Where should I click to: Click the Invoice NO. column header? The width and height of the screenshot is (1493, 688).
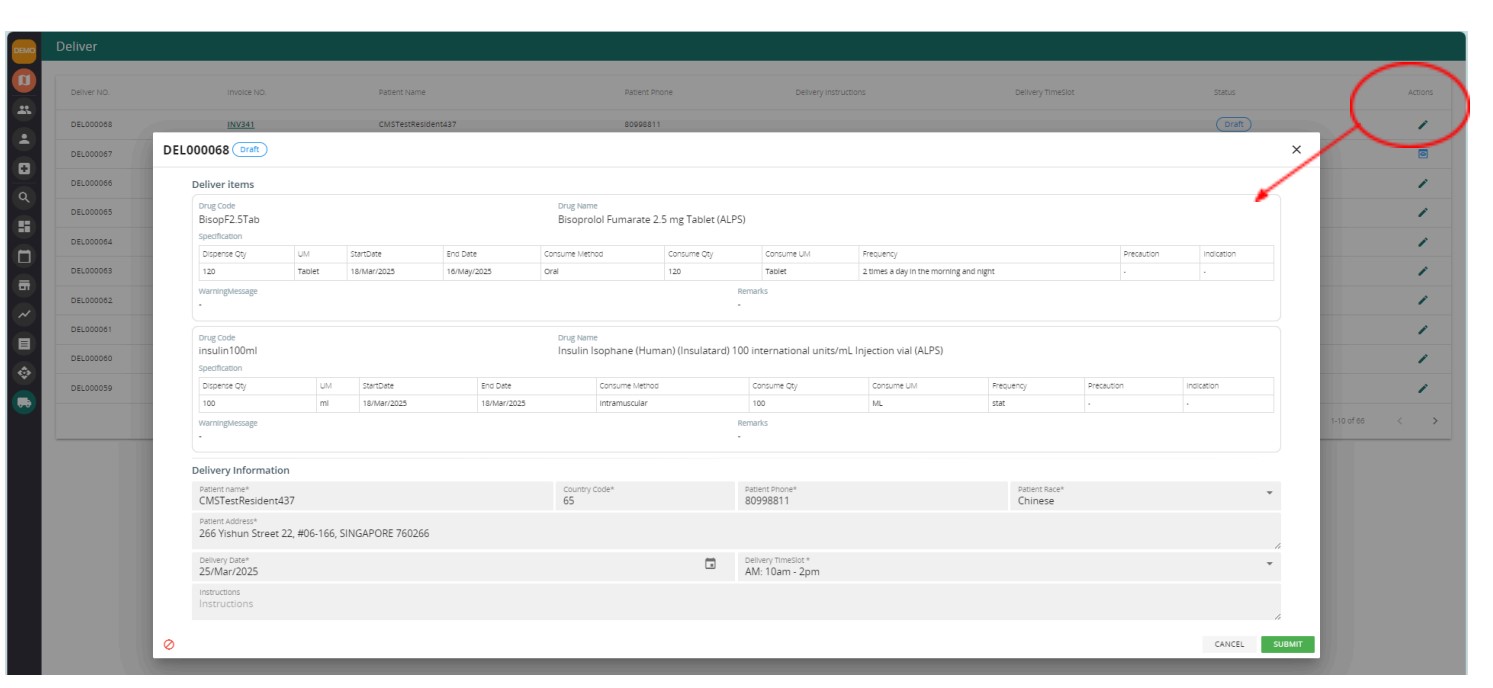pos(247,92)
